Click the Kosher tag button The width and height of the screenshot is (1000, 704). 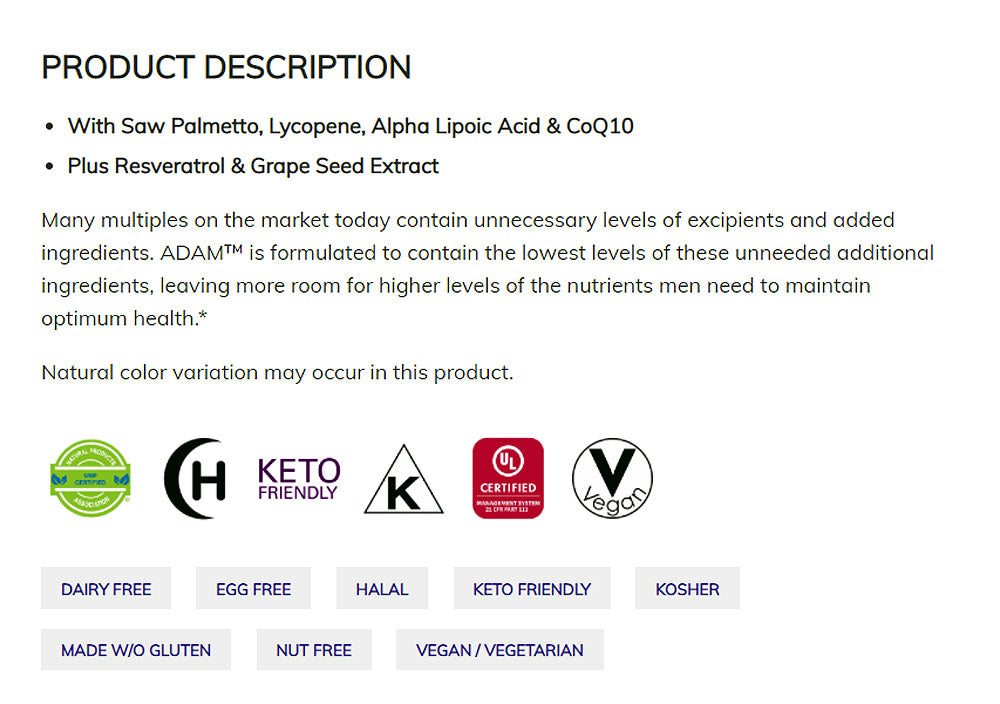pyautogui.click(x=687, y=589)
